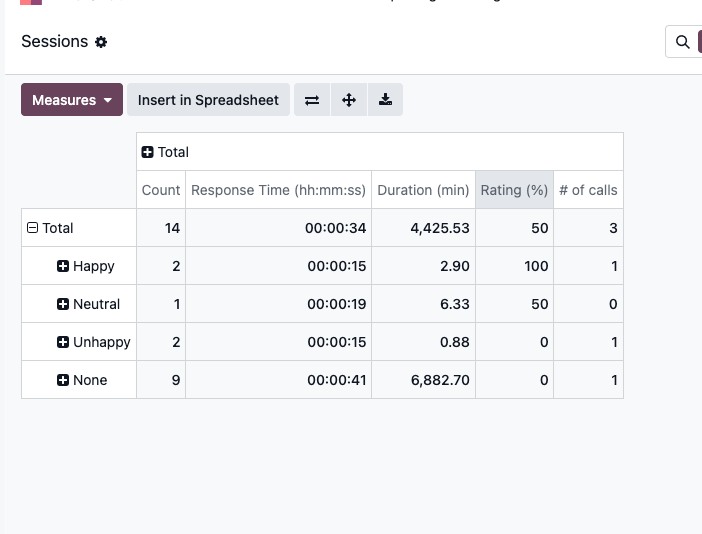702x534 pixels.
Task: Click Neutral row rating value 50
Action: coord(514,304)
